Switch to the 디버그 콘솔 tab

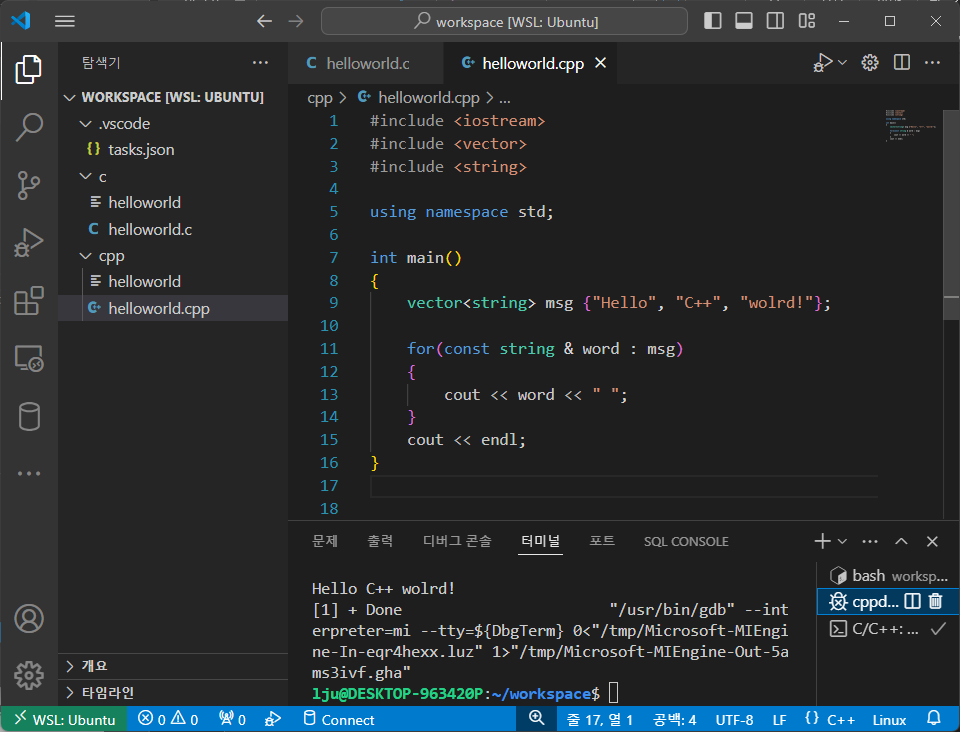(457, 541)
